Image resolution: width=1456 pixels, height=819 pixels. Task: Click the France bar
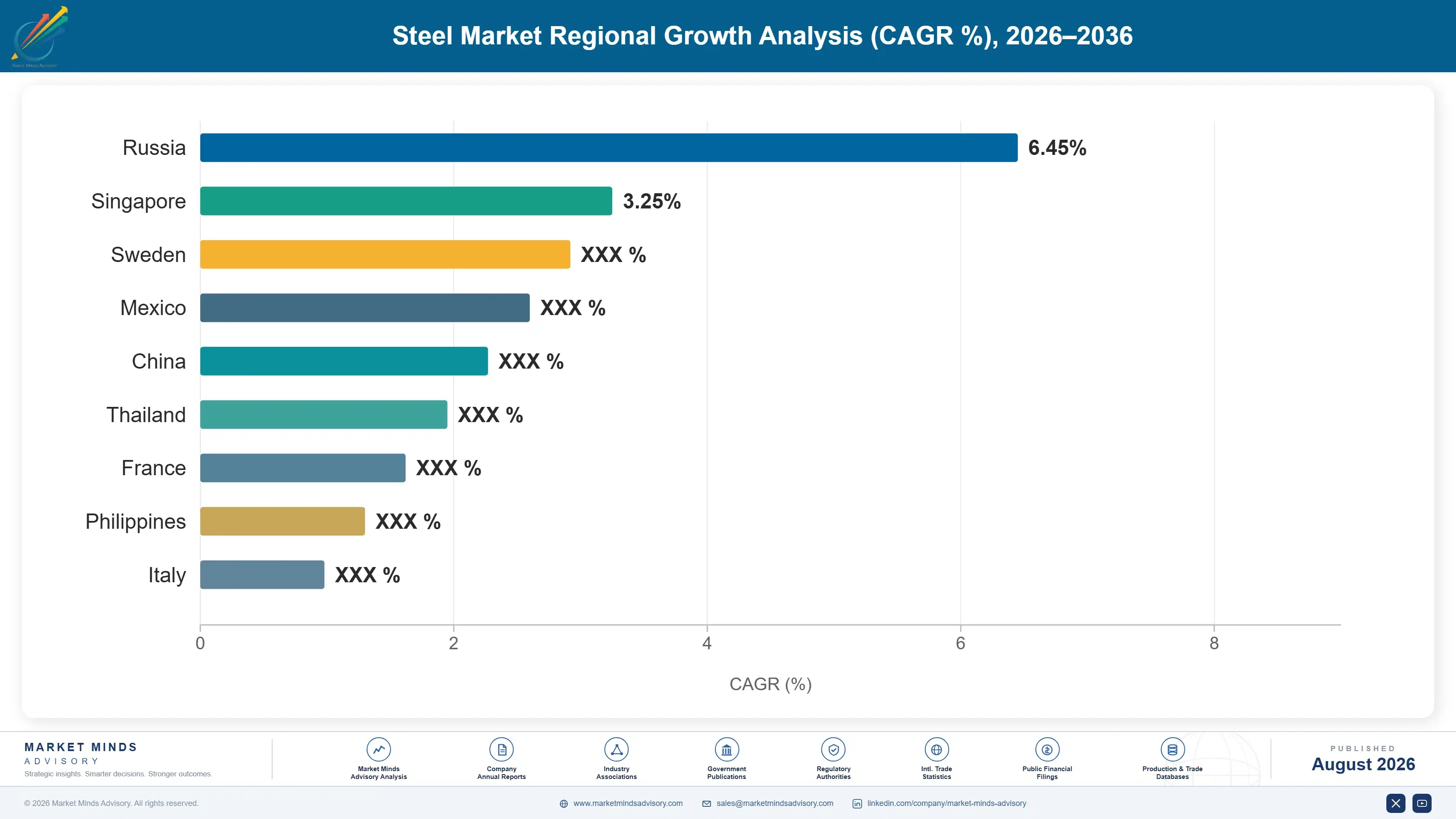coord(303,468)
